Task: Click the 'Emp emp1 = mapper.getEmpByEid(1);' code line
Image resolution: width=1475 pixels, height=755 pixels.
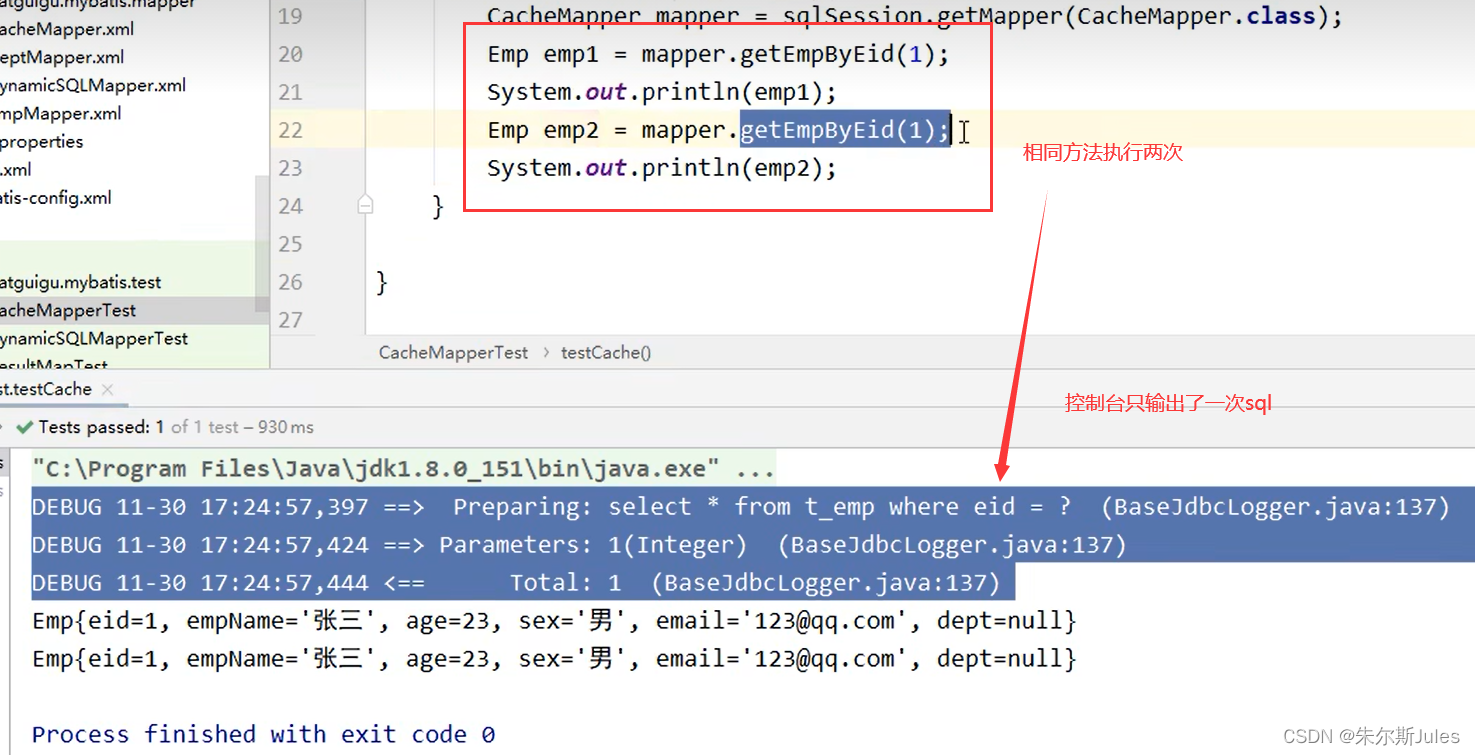Action: (x=717, y=54)
